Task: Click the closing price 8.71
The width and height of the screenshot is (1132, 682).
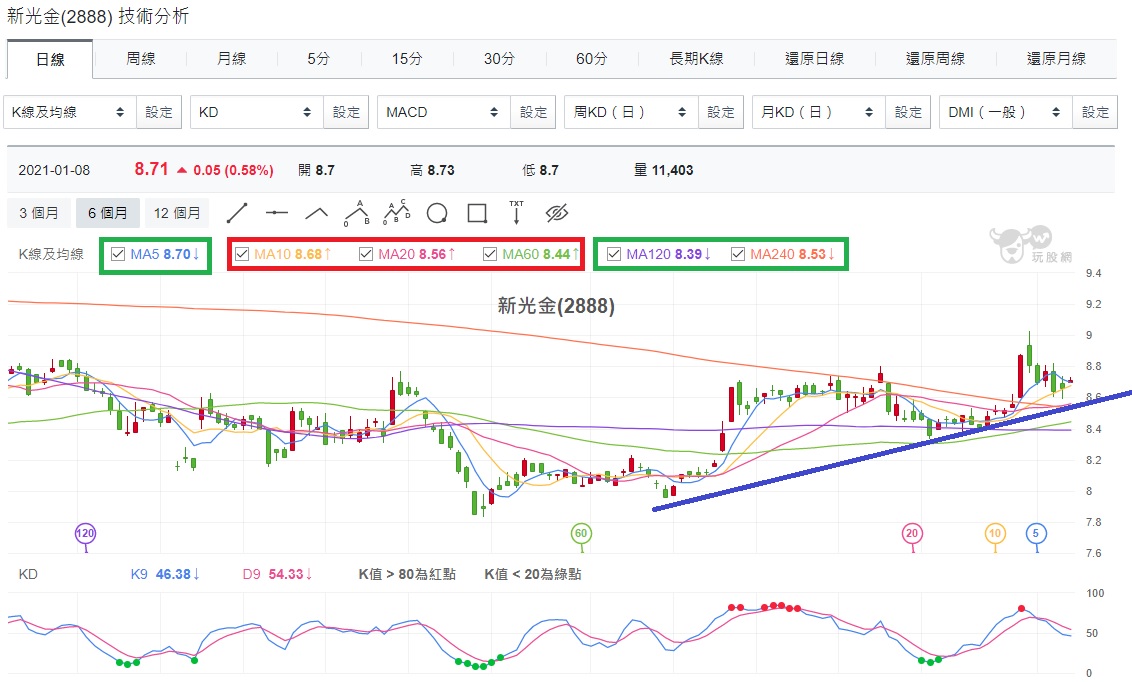Action: tap(151, 169)
